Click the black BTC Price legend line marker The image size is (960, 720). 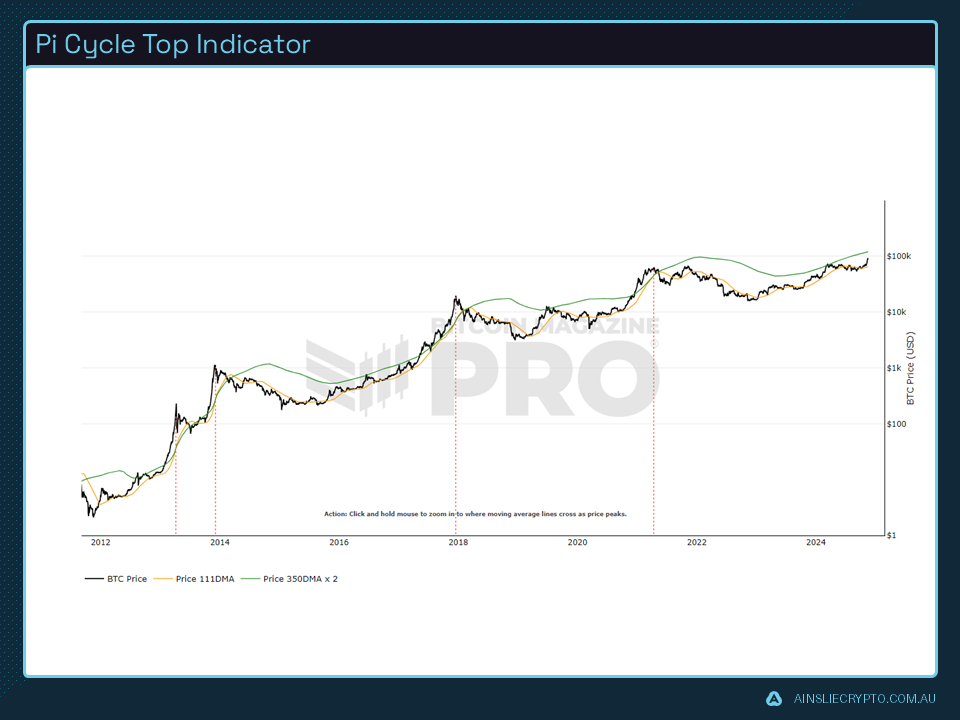coord(97,578)
